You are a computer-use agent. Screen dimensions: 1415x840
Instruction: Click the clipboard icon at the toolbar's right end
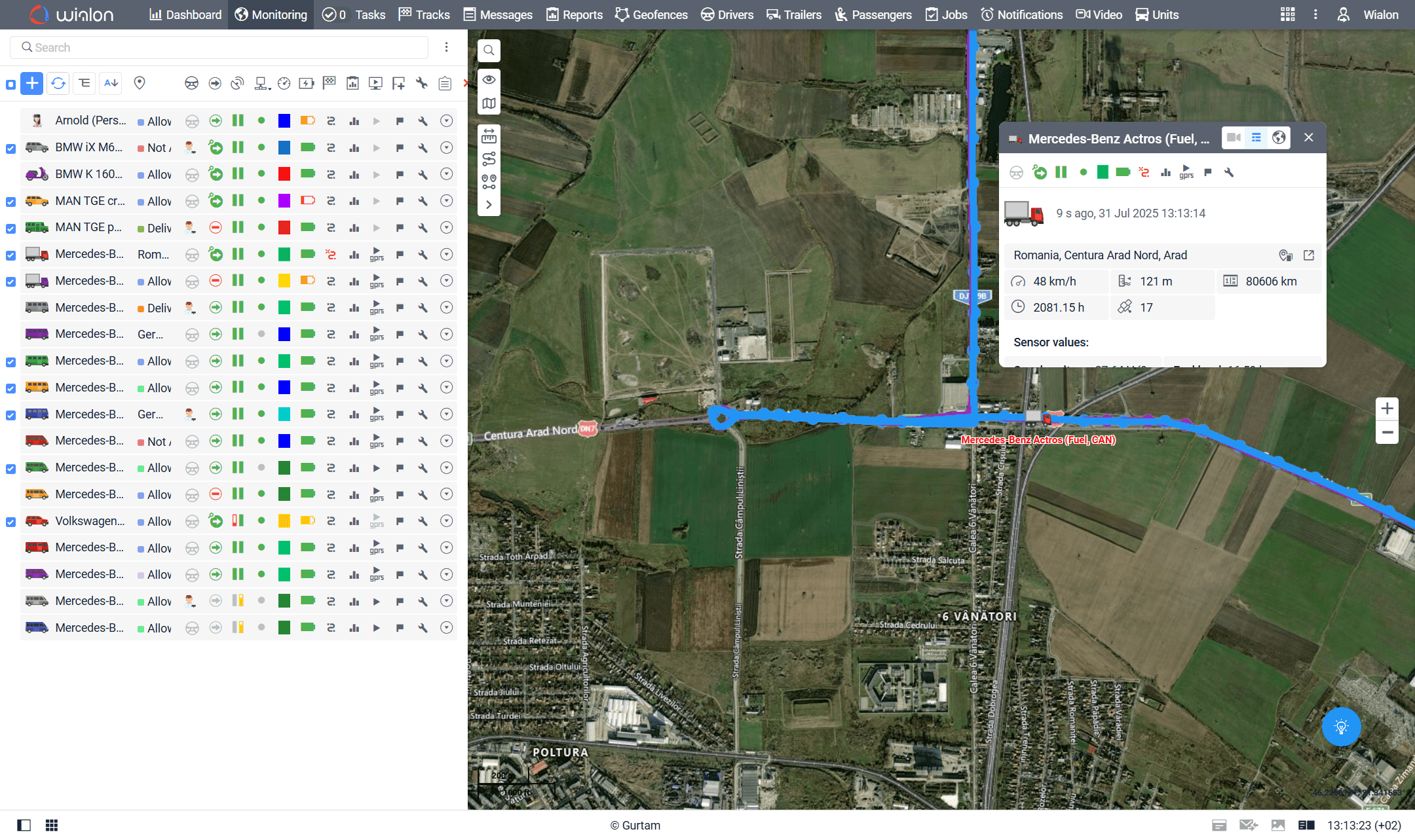445,83
